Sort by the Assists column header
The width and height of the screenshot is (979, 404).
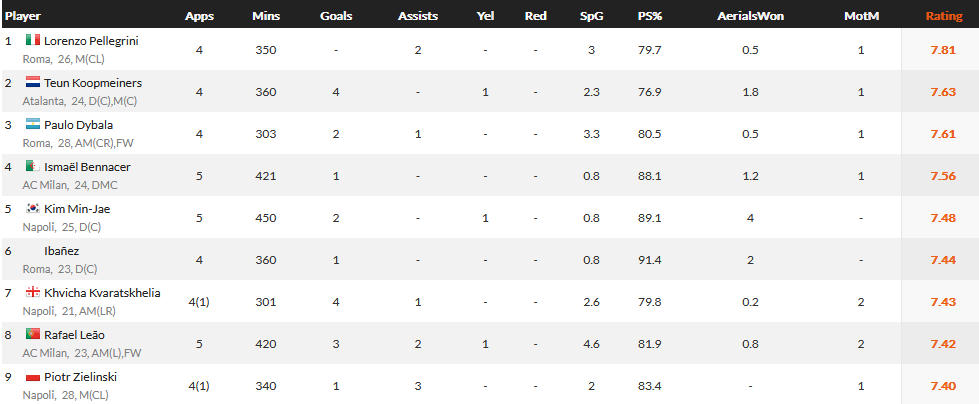click(x=418, y=16)
